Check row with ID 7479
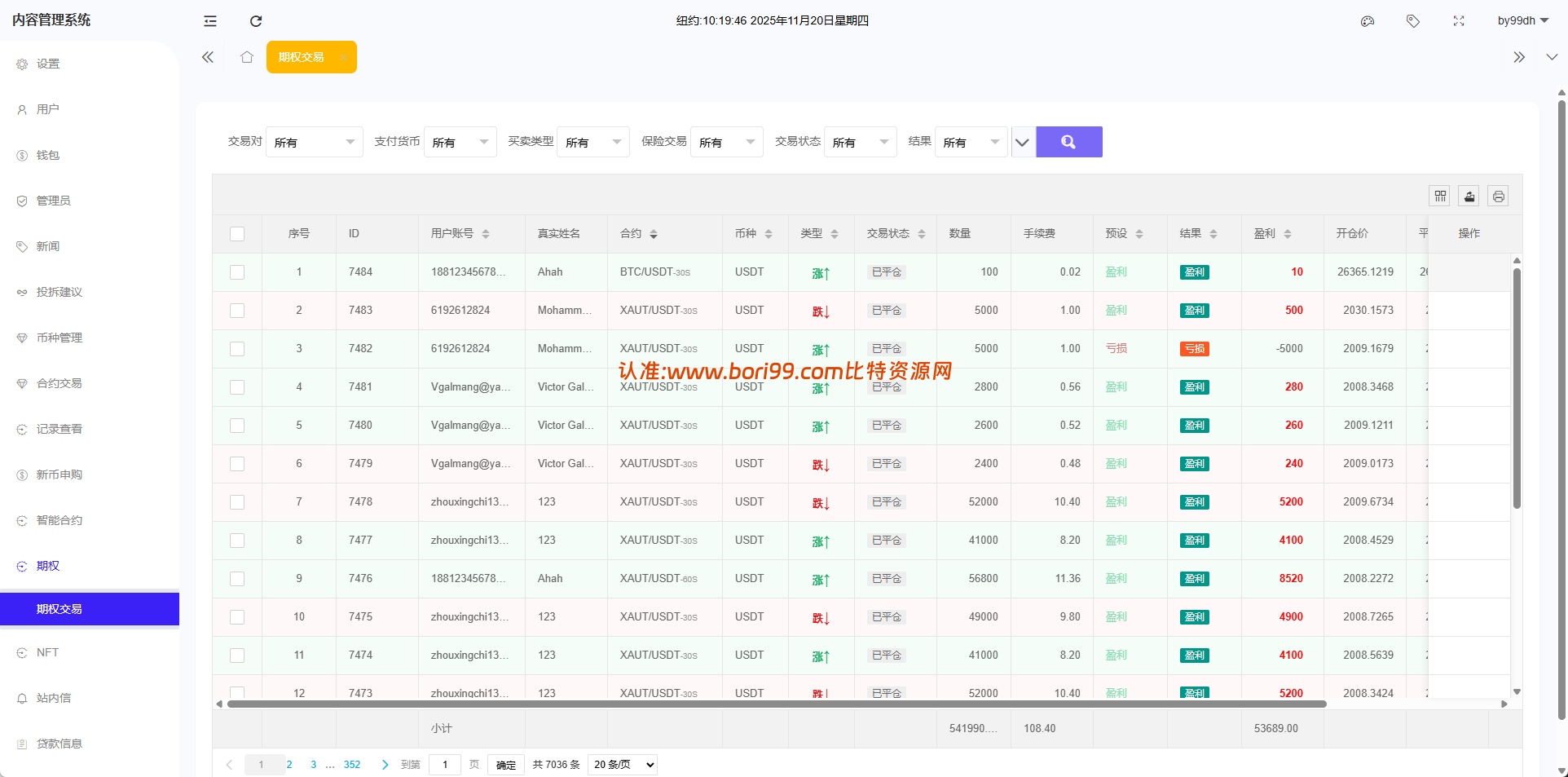The image size is (1568, 777). click(x=237, y=464)
